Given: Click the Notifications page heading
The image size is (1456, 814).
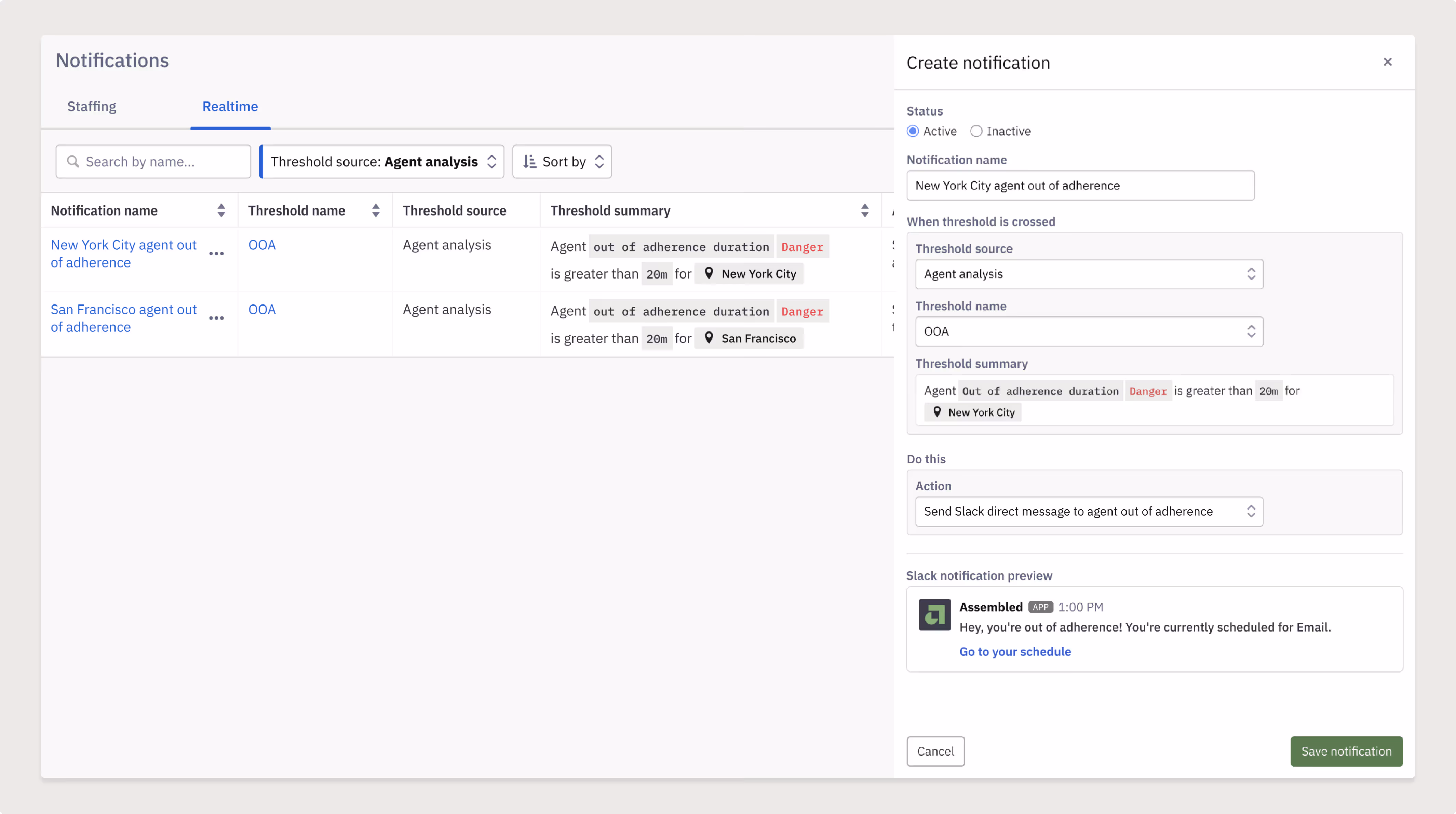Looking at the screenshot, I should (112, 60).
